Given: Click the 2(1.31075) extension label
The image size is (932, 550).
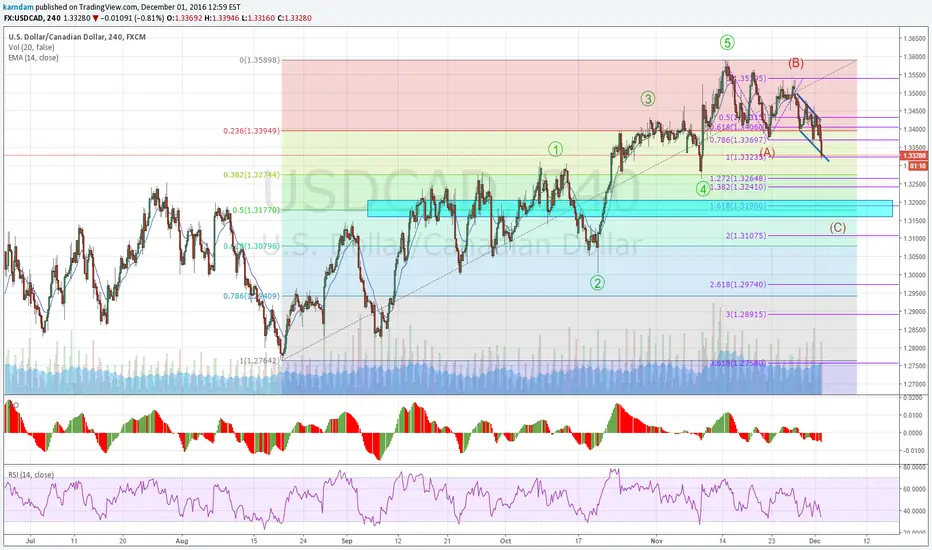Looking at the screenshot, I should [x=746, y=235].
